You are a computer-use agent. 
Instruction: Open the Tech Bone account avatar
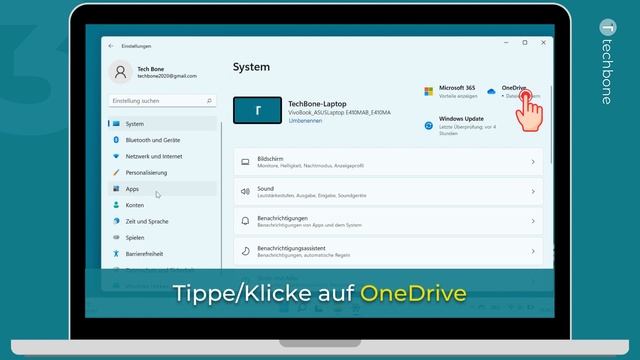(x=120, y=72)
